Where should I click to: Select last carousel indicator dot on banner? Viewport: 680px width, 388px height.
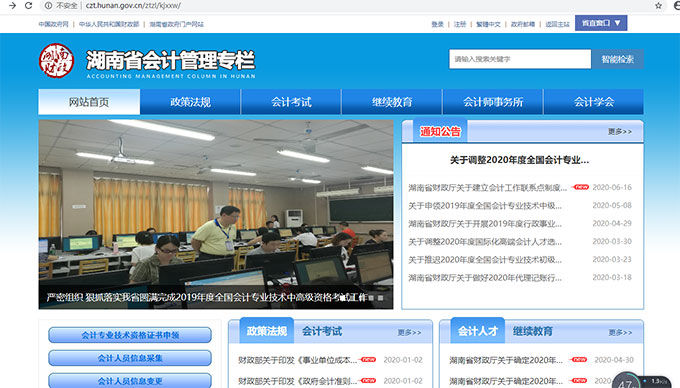pos(380,298)
